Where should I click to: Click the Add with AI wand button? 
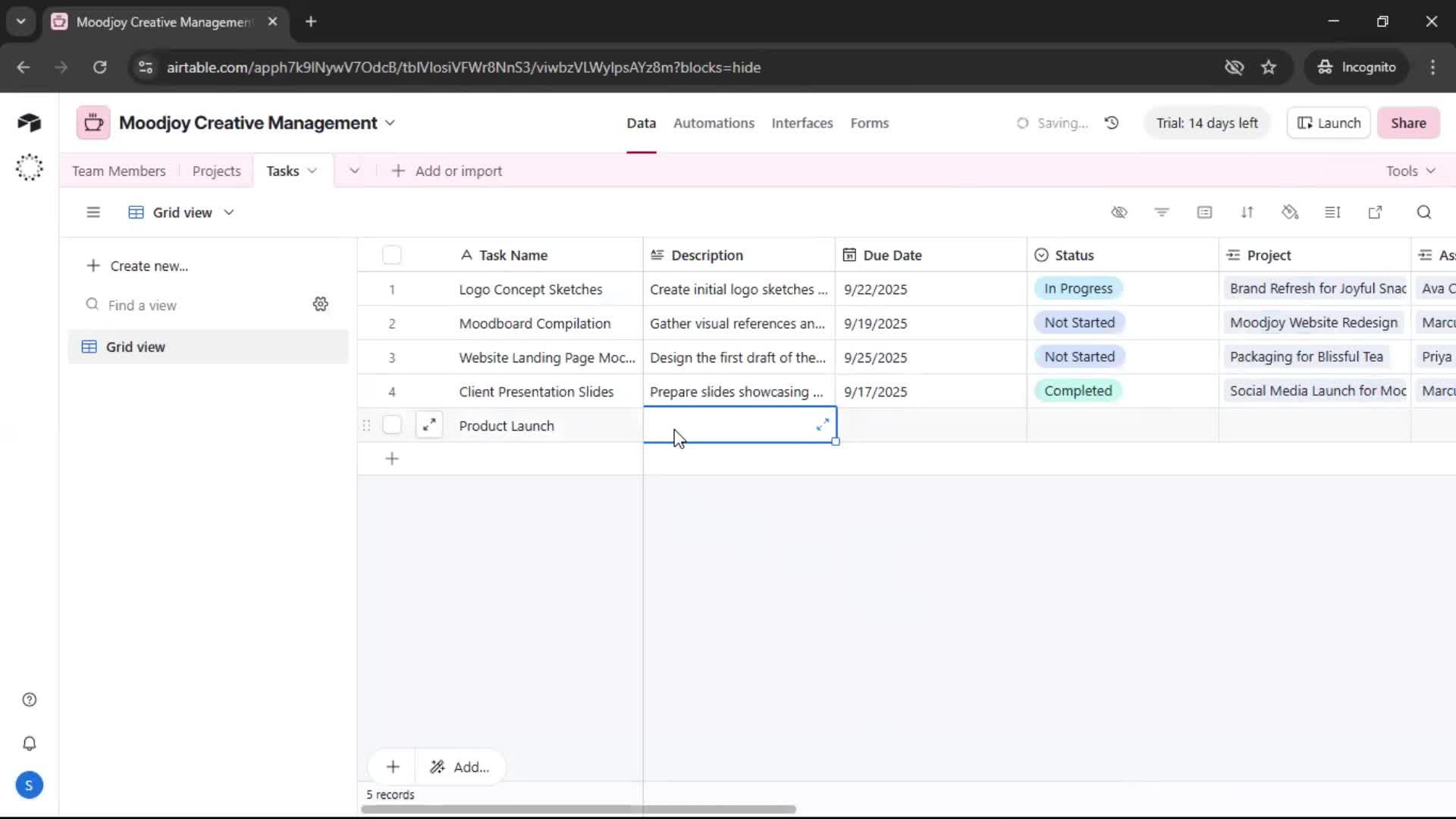[460, 767]
